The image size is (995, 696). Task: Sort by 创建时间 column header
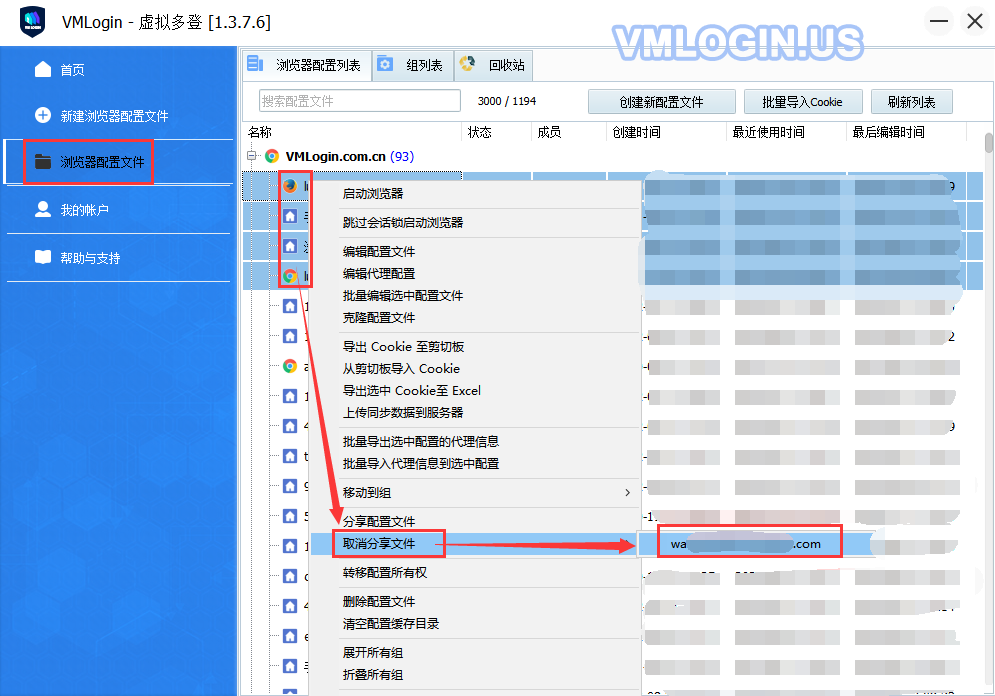(x=636, y=133)
